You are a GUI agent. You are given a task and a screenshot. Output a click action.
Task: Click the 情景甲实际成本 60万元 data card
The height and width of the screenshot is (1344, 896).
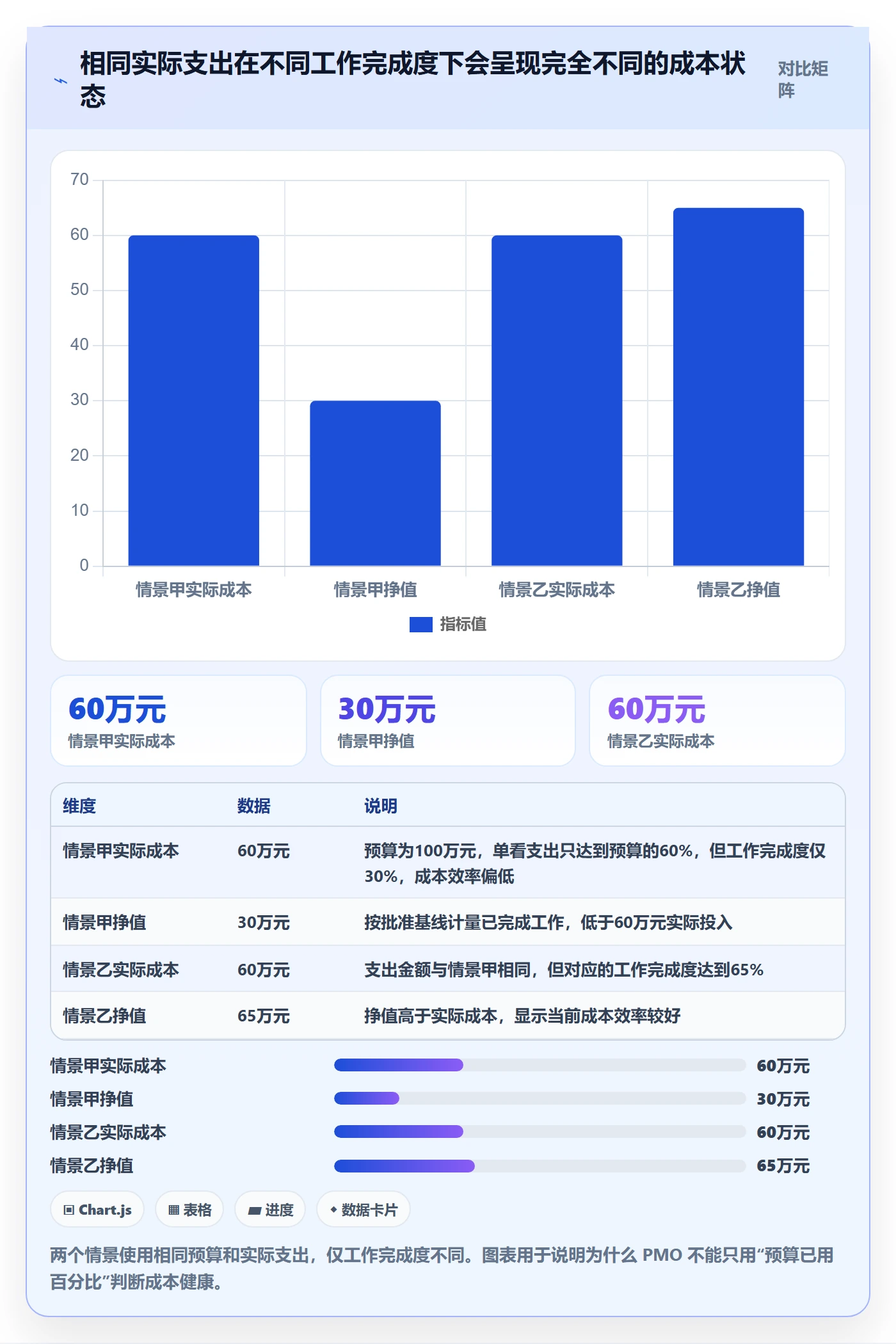click(x=179, y=721)
